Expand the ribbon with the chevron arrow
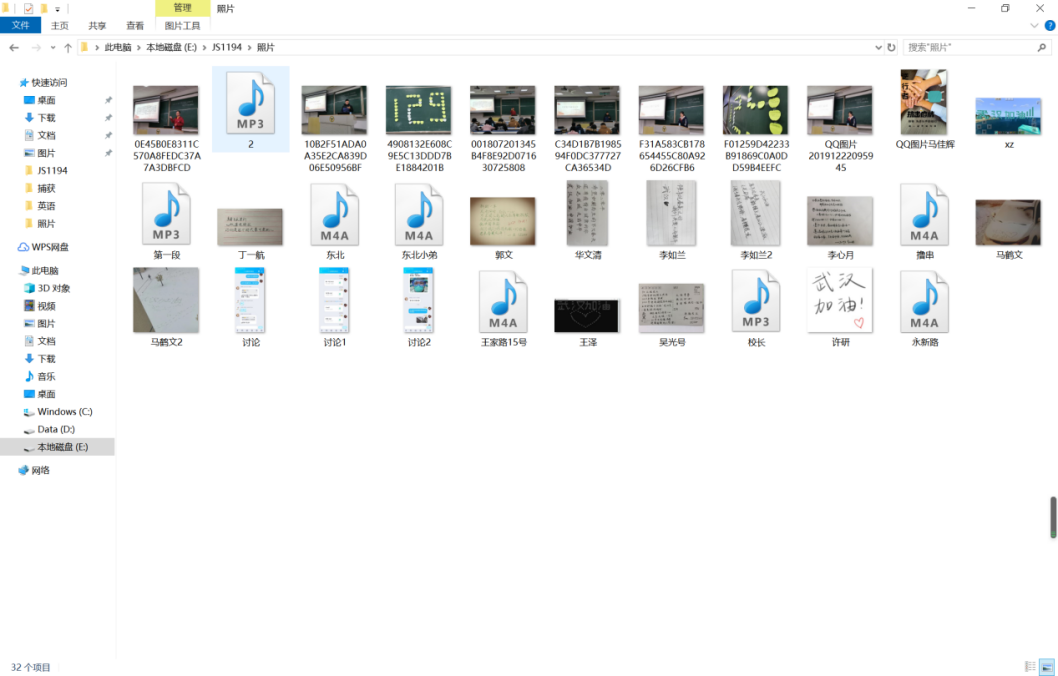 1035,26
